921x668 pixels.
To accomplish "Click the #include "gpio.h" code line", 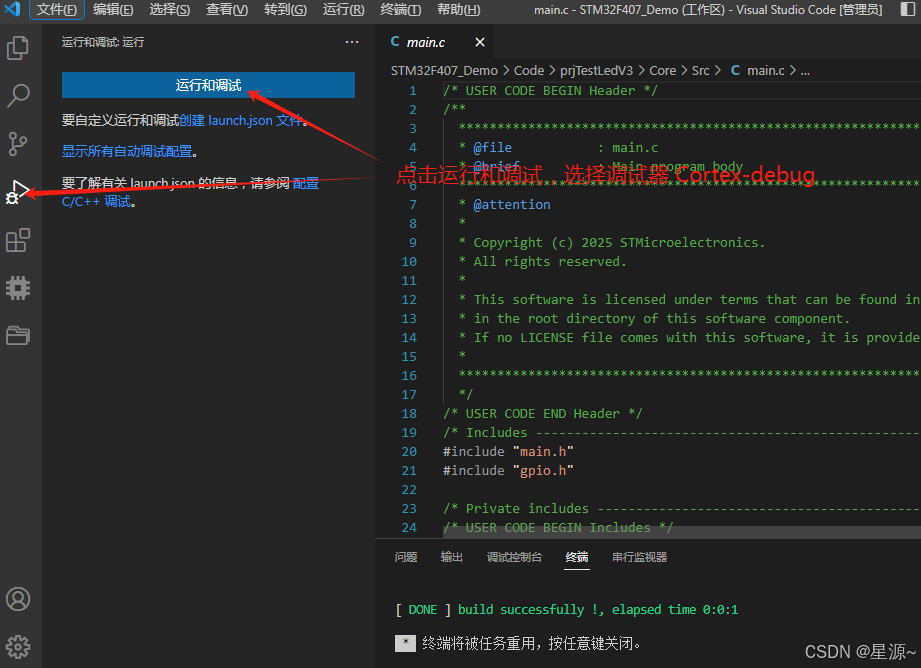I will point(508,471).
